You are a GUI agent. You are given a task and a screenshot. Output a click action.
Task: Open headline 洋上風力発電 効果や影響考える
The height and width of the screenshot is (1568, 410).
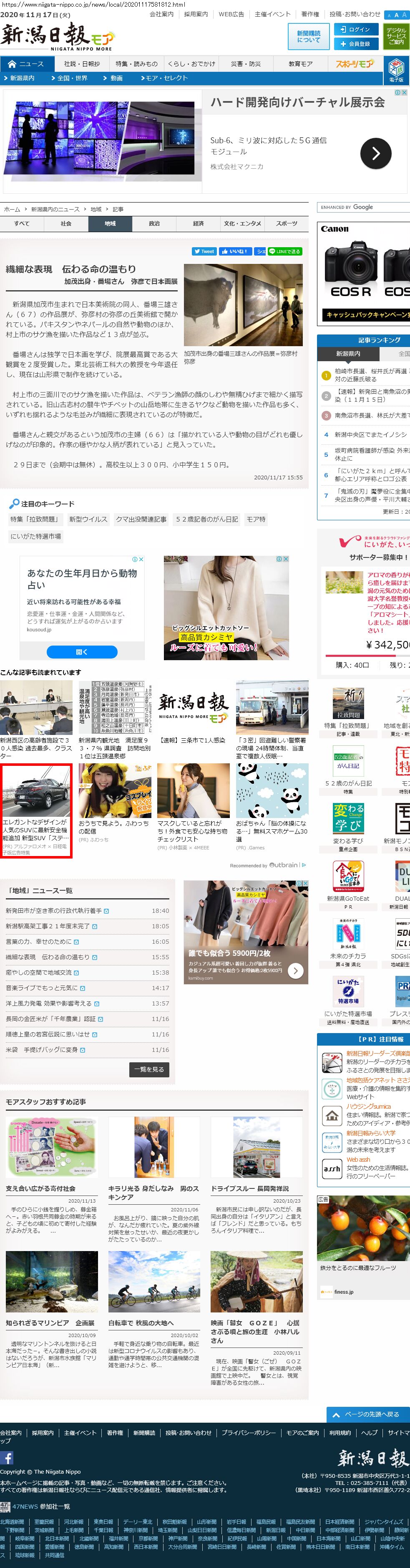pyautogui.click(x=49, y=1004)
